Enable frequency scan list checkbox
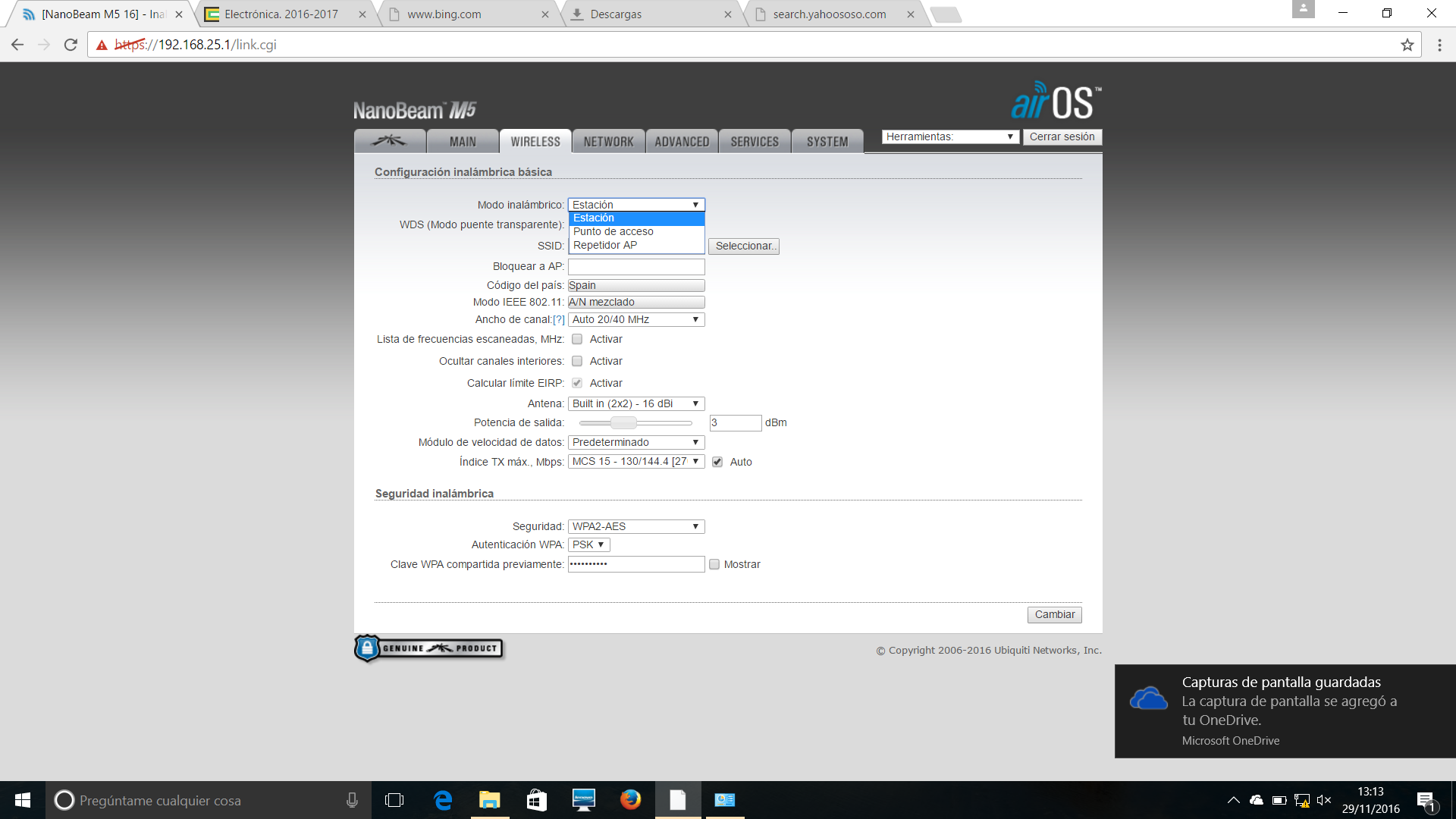Image resolution: width=1456 pixels, height=819 pixels. point(577,339)
